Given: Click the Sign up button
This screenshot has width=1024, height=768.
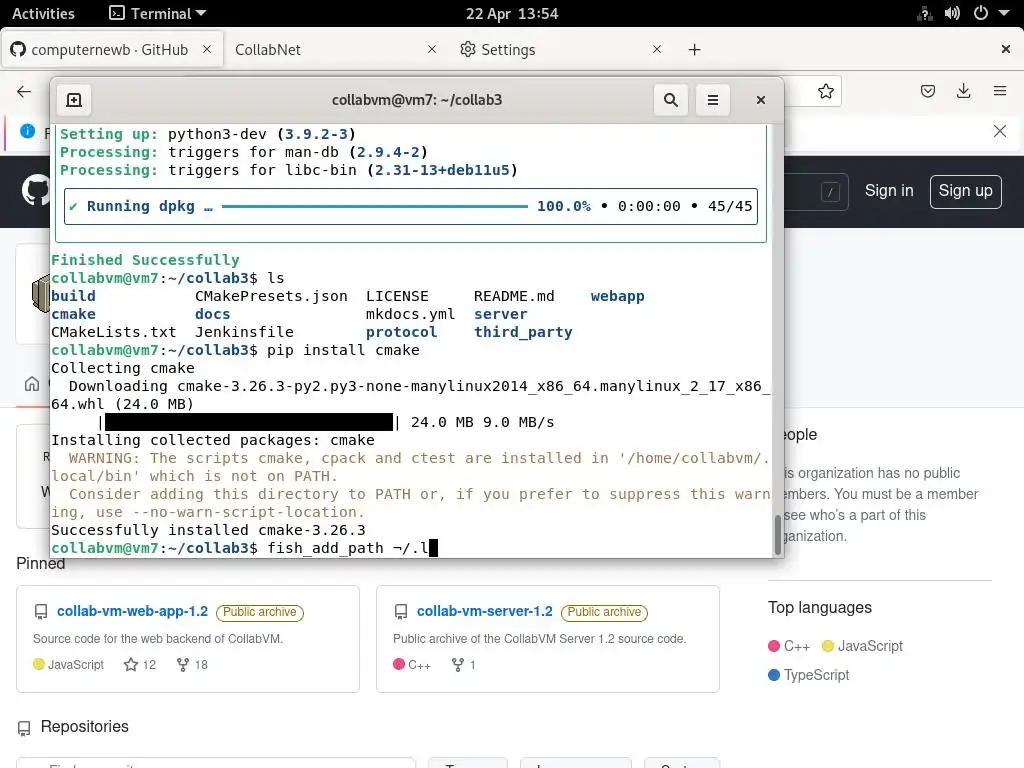Looking at the screenshot, I should point(965,191).
